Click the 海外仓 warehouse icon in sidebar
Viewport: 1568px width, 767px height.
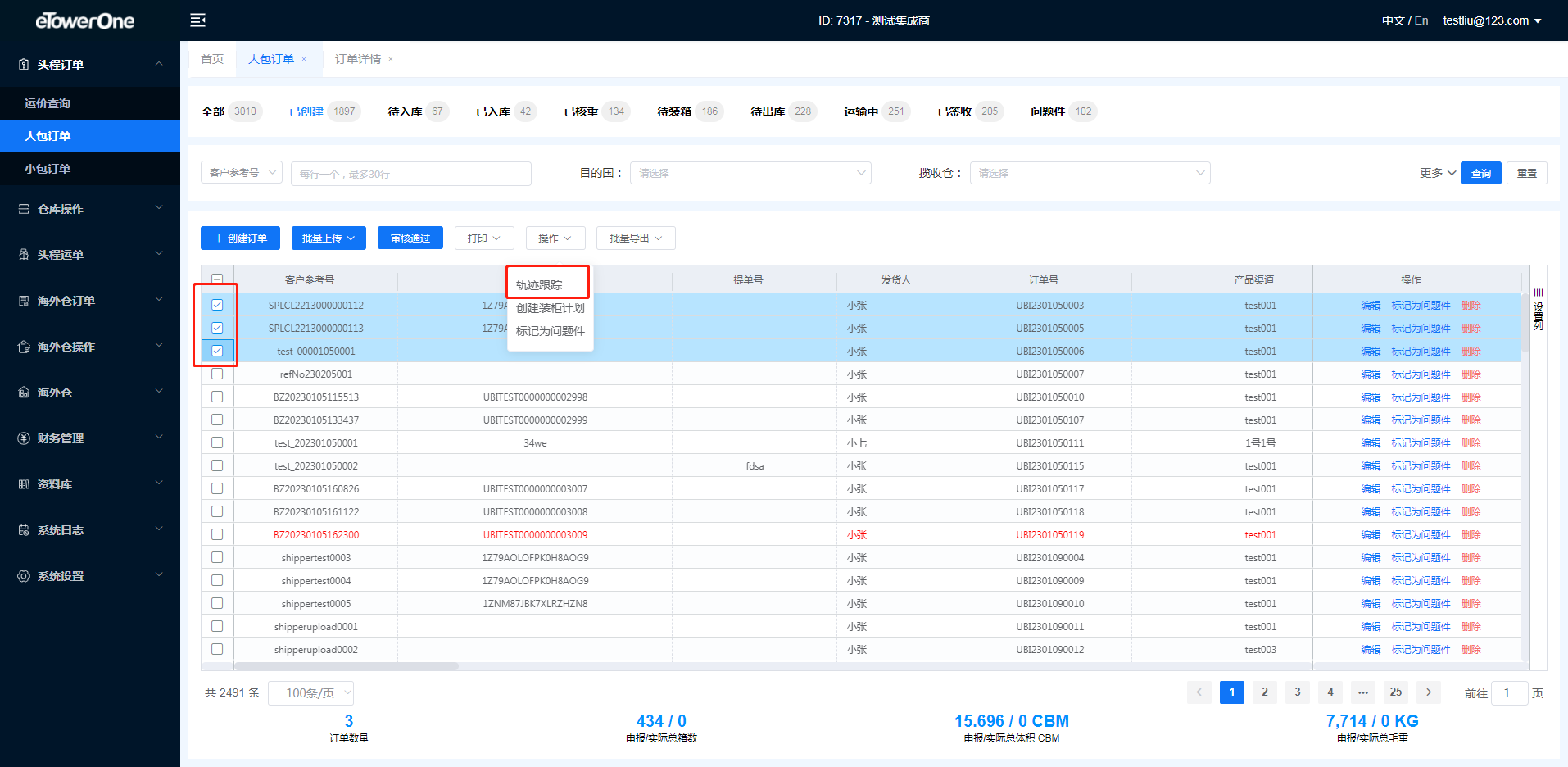point(24,393)
